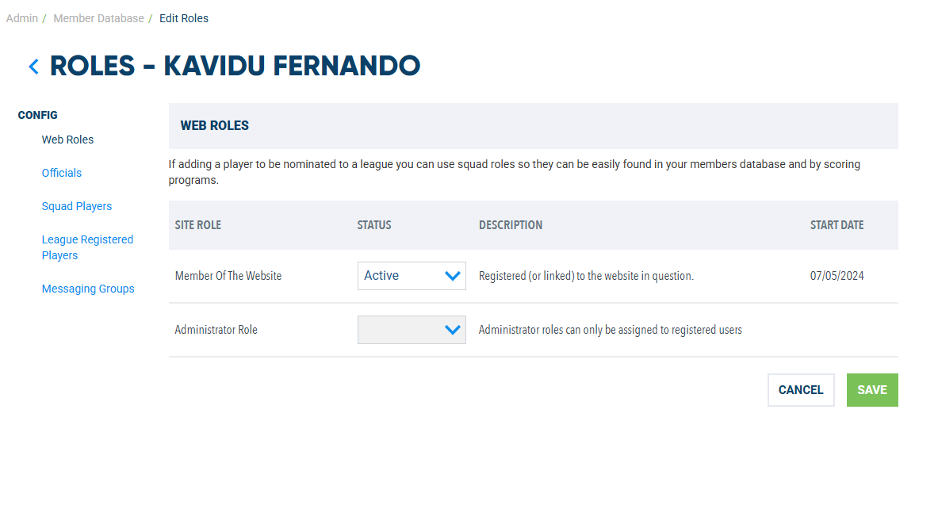Click the Member Of The Website row label
Screen dimensions: 938x510
click(228, 276)
